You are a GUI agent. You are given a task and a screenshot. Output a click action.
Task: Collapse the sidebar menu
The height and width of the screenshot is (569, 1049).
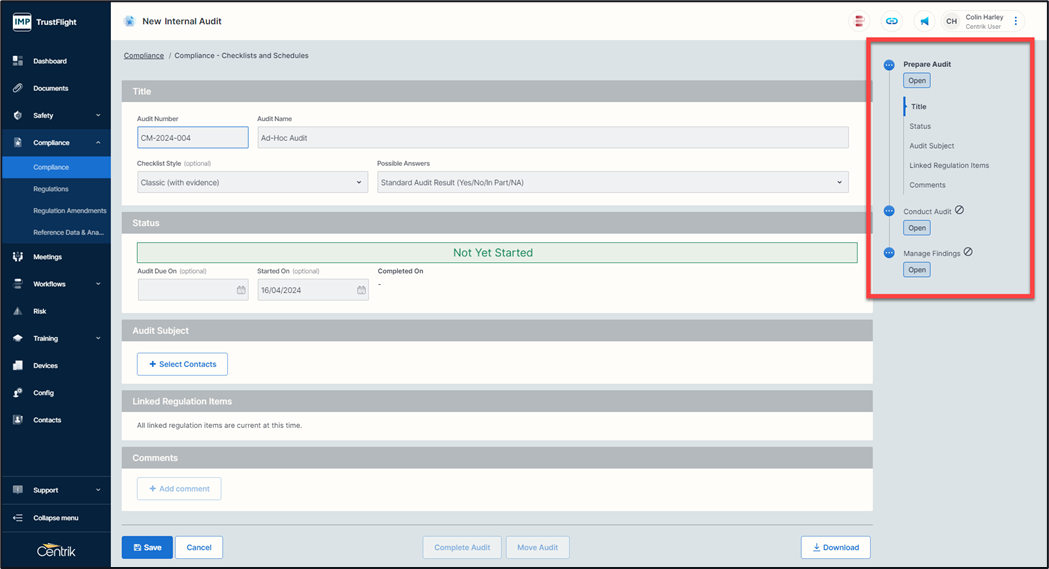[55, 518]
